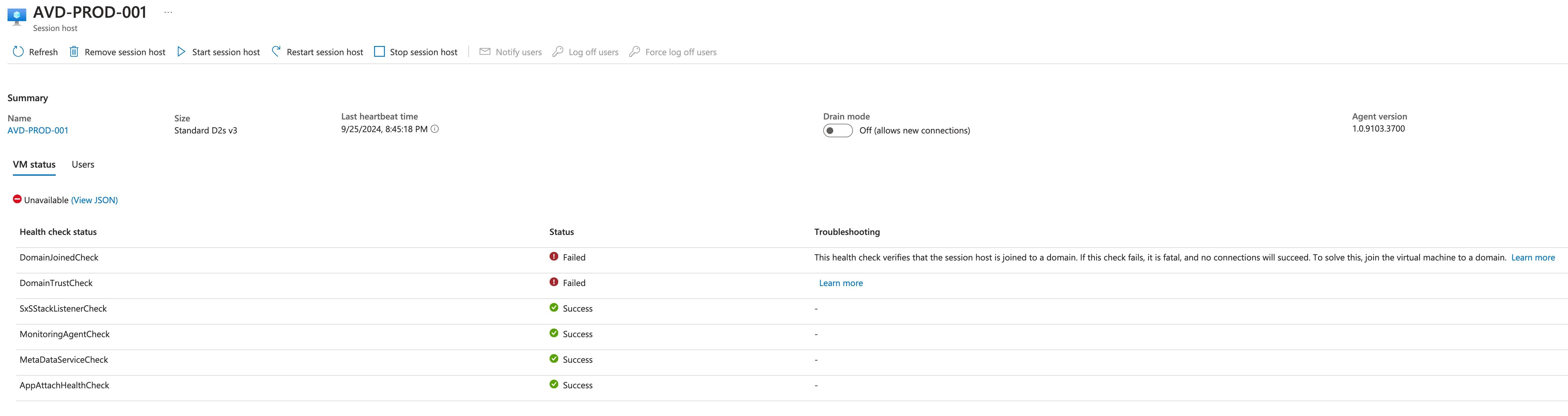Select the MetaDataServiceCheck row name
This screenshot has width=1568, height=416.
point(63,359)
